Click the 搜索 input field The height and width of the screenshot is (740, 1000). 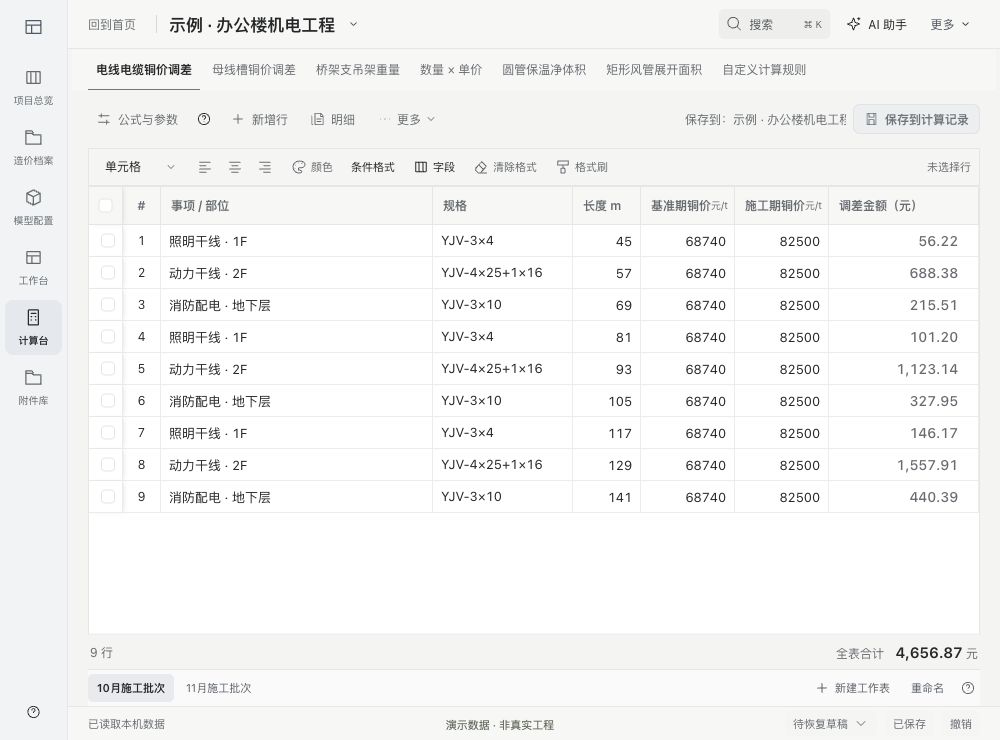774,24
